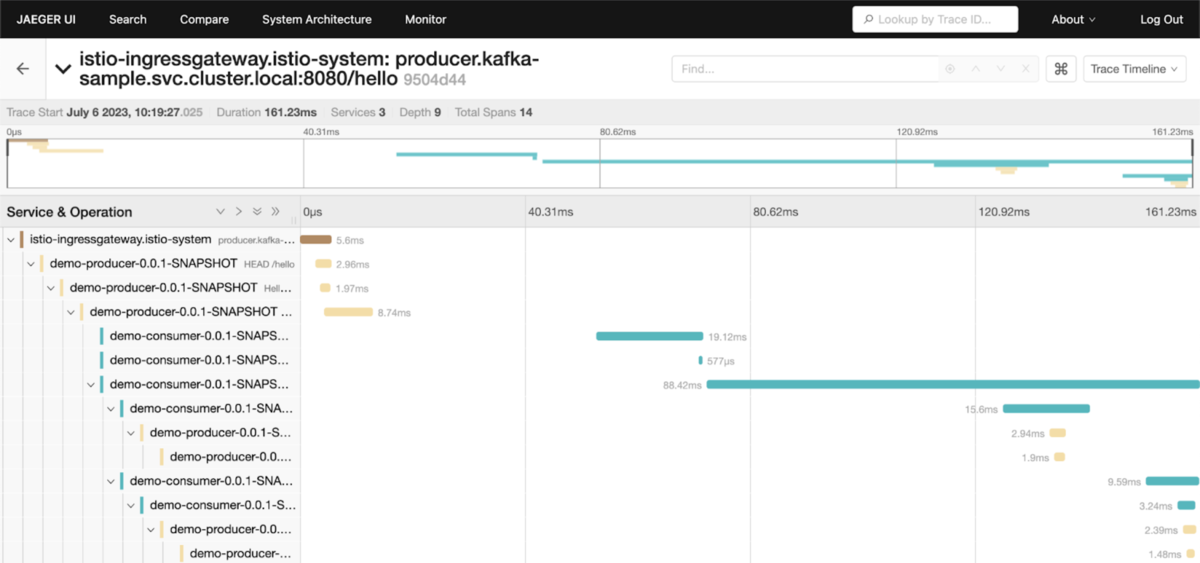Open the Compare tab in the navigation bar
1200x563 pixels.
[204, 19]
